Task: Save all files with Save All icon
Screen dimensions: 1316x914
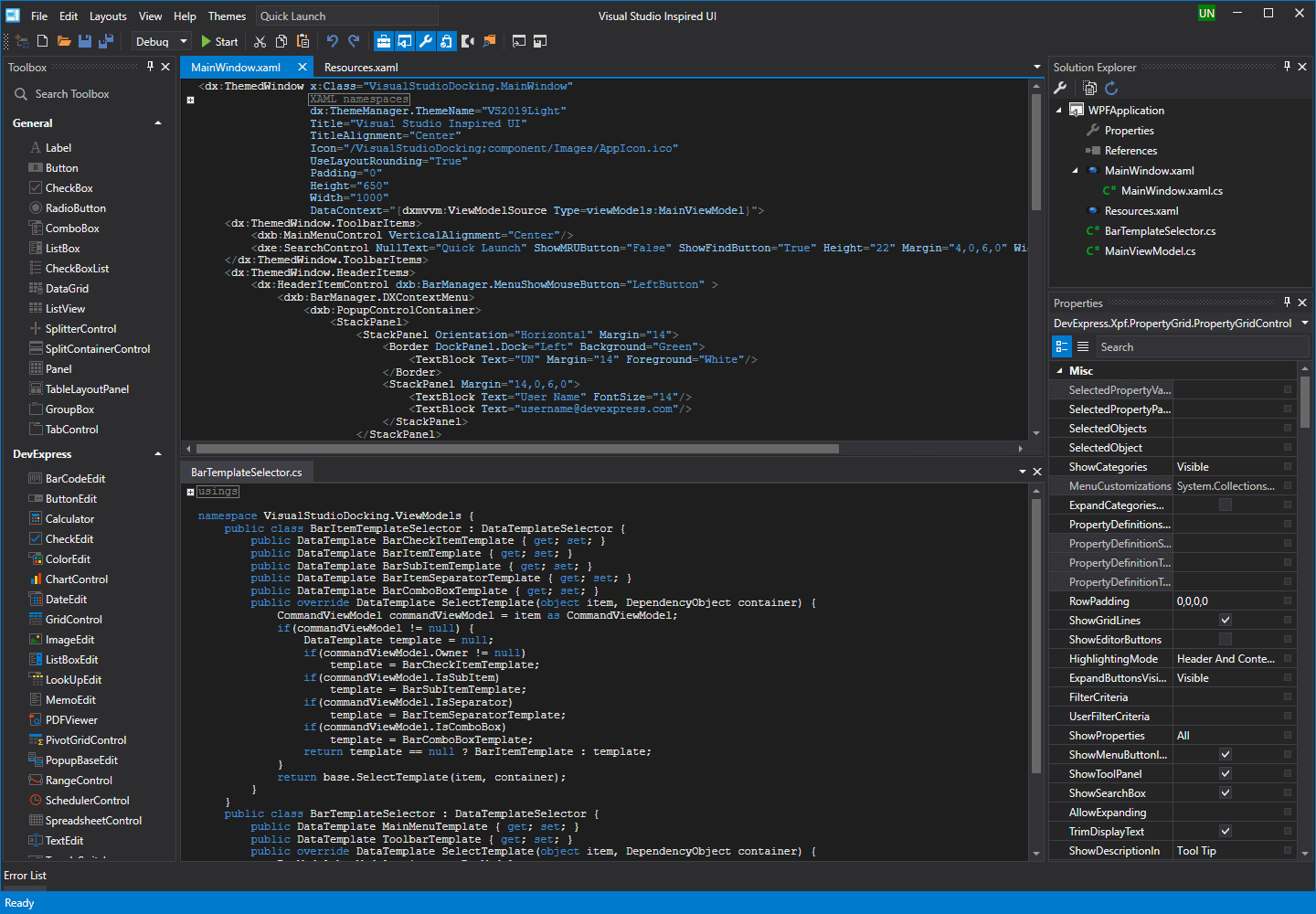Action: pos(106,41)
